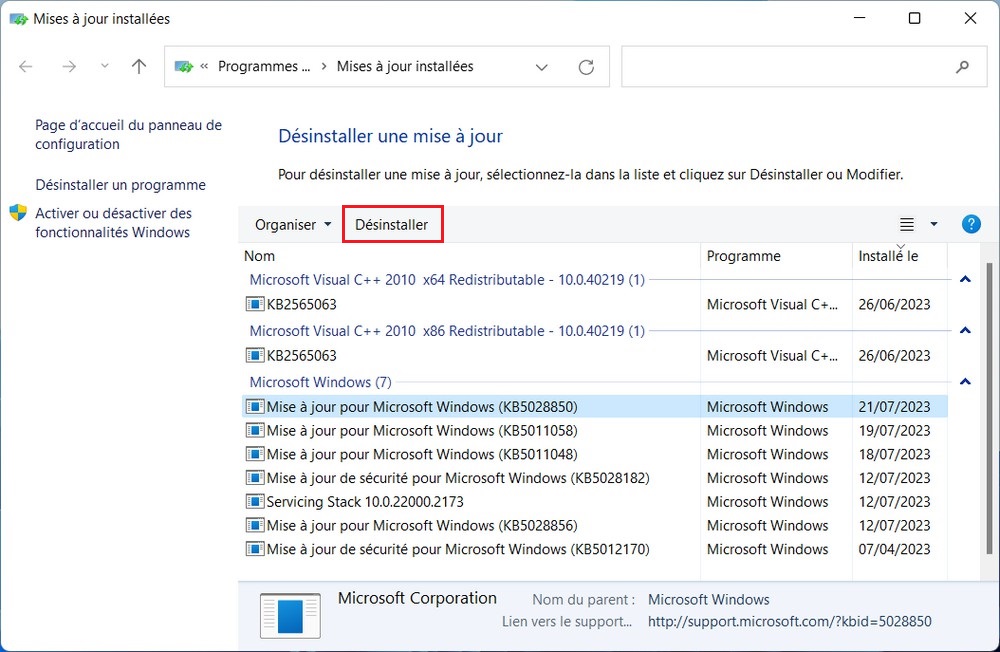Click the date 07/04/2023 cell
This screenshot has height=652, width=1000.
click(894, 549)
